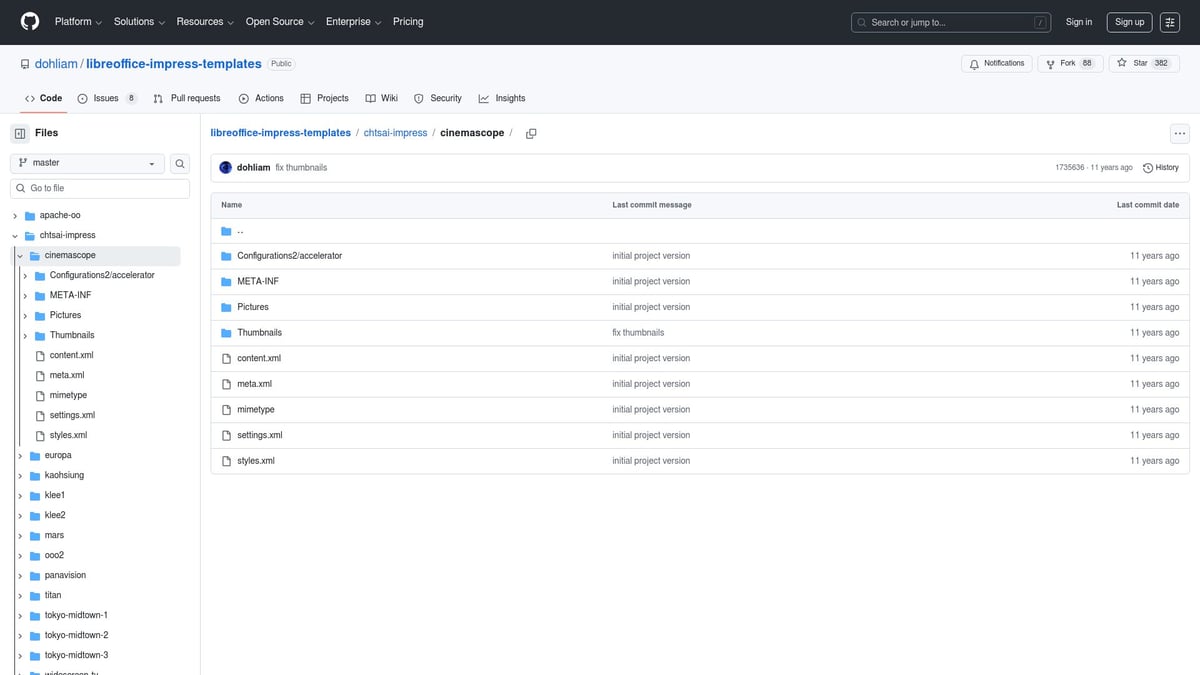The height and width of the screenshot is (675, 1200).
Task: Select the klee1 folder in tree
Action: click(x=54, y=495)
